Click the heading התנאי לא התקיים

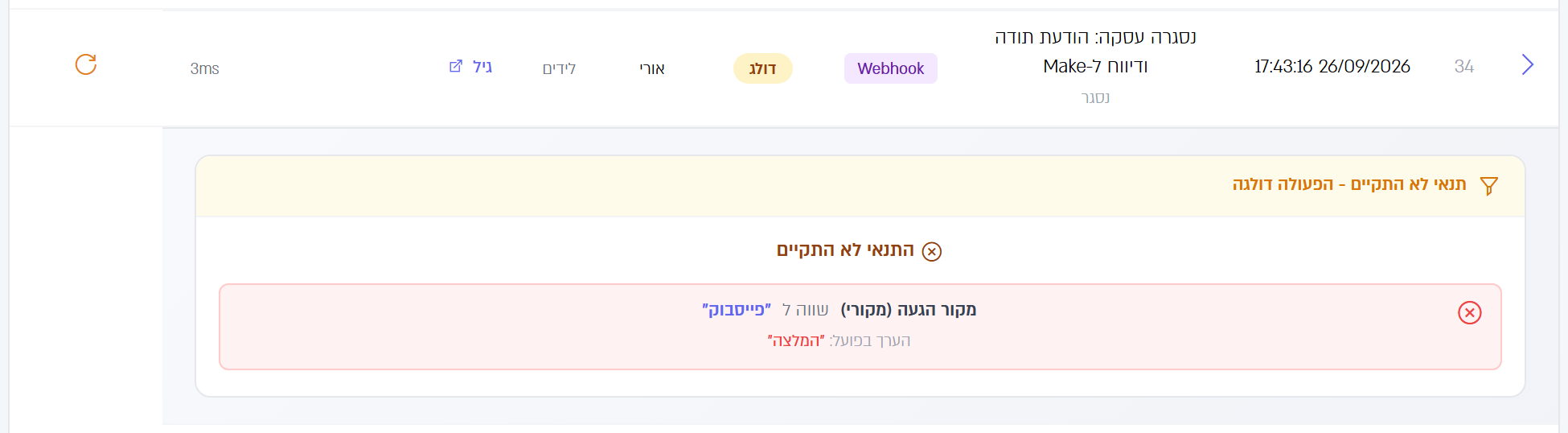845,250
